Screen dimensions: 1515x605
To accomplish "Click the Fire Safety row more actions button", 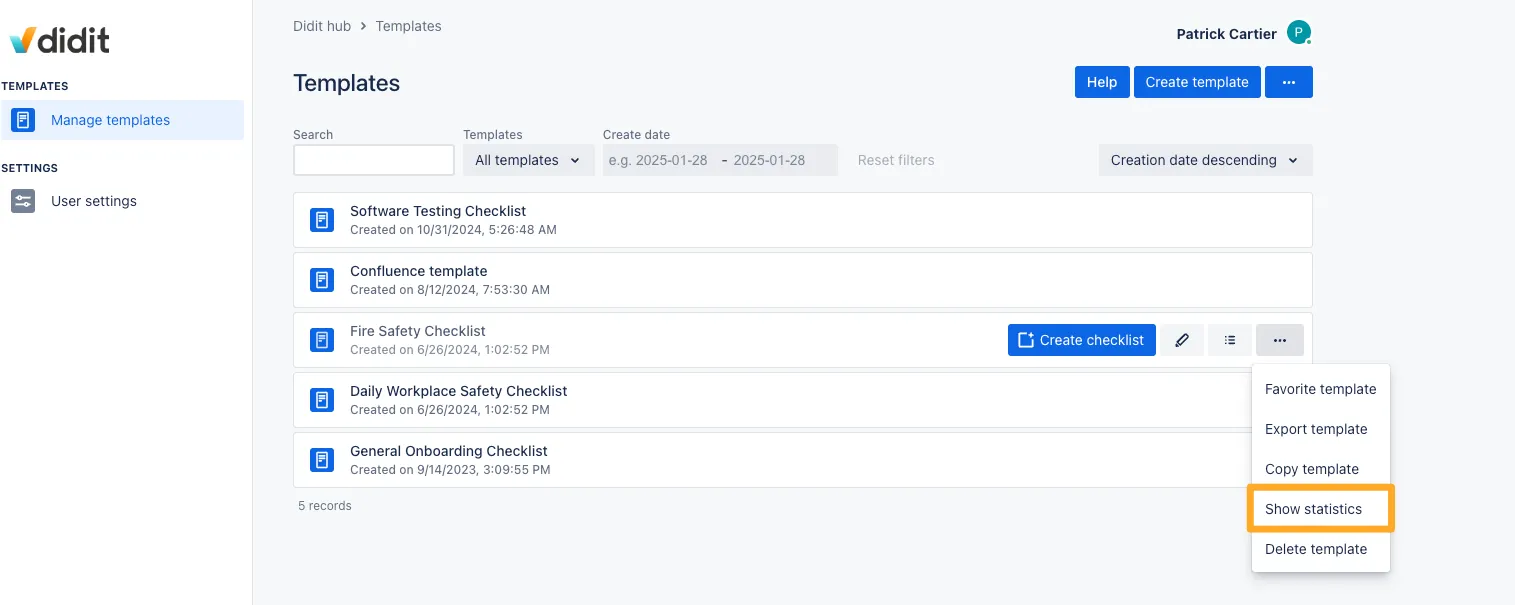I will coord(1280,340).
